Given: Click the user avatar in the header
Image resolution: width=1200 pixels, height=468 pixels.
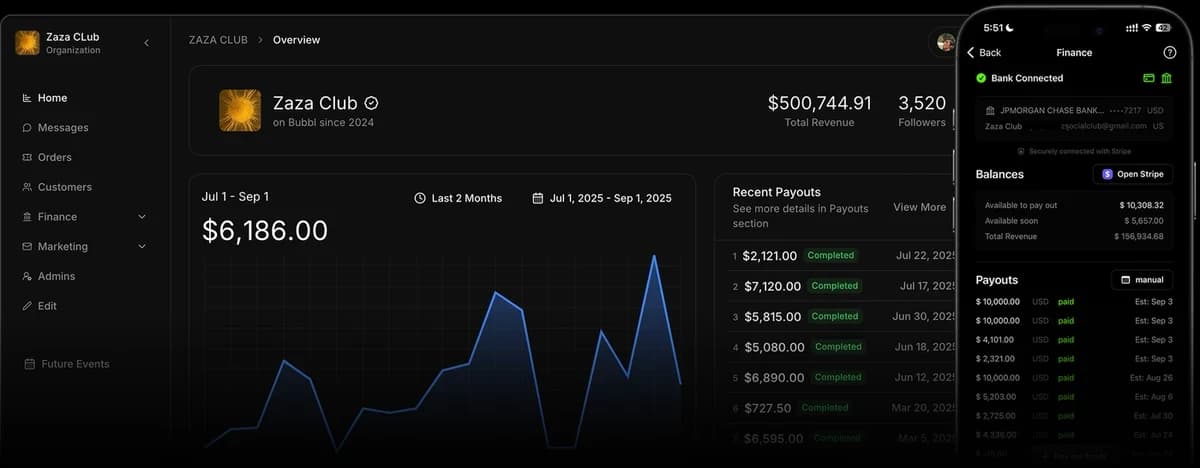Looking at the screenshot, I should click(945, 43).
